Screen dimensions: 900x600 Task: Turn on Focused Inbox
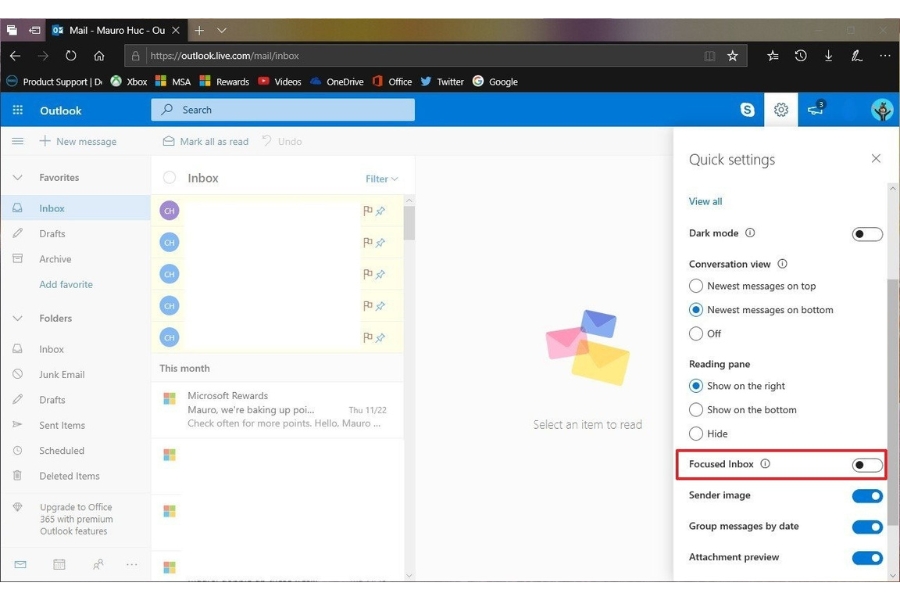866,463
